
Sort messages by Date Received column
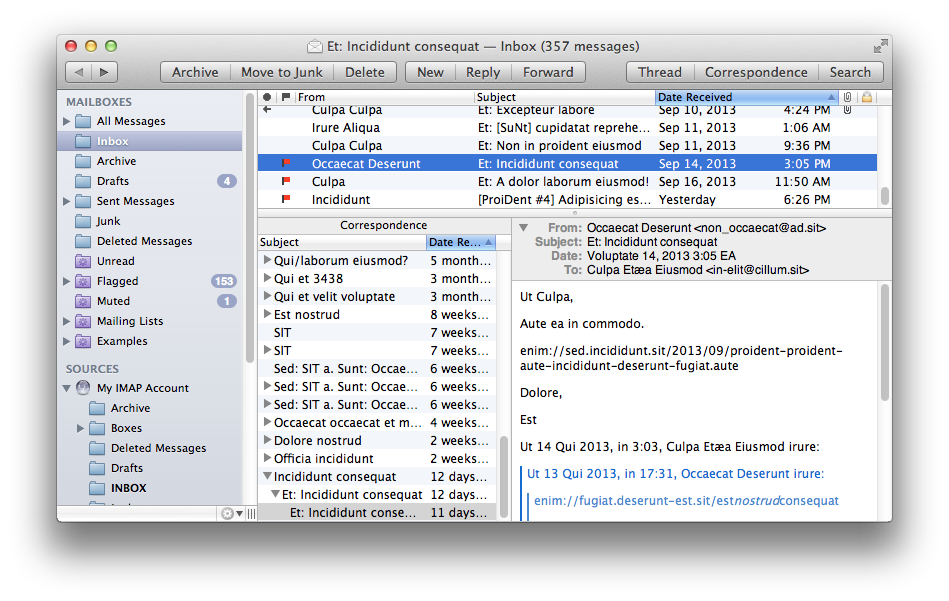pyautogui.click(x=745, y=97)
